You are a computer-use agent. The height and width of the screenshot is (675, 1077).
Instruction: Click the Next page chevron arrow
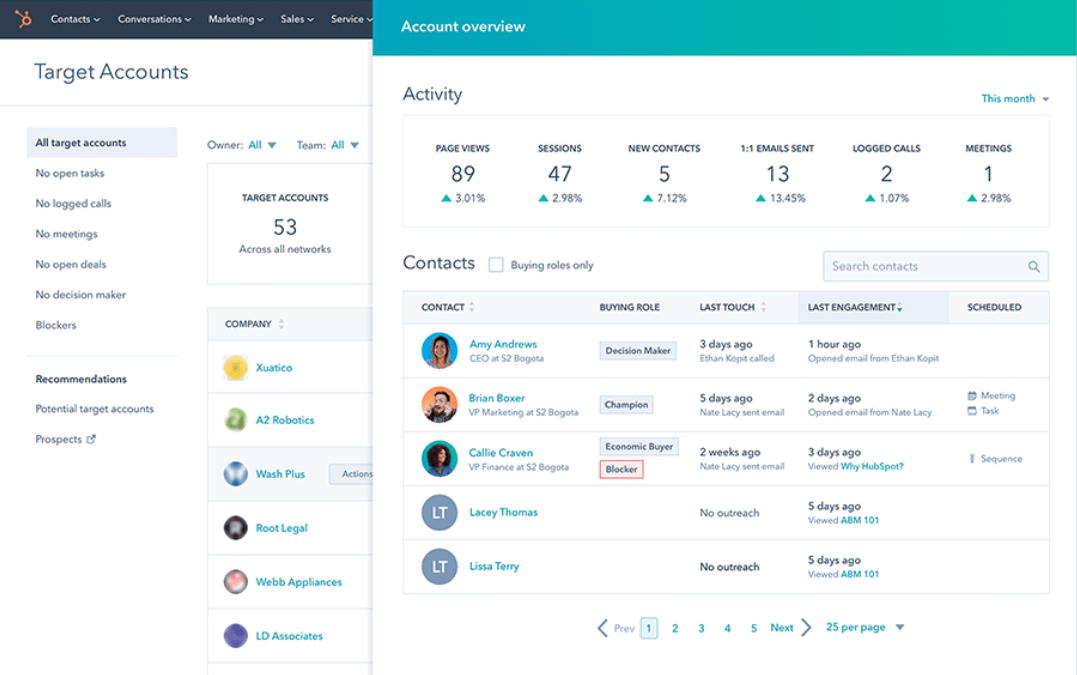point(809,627)
